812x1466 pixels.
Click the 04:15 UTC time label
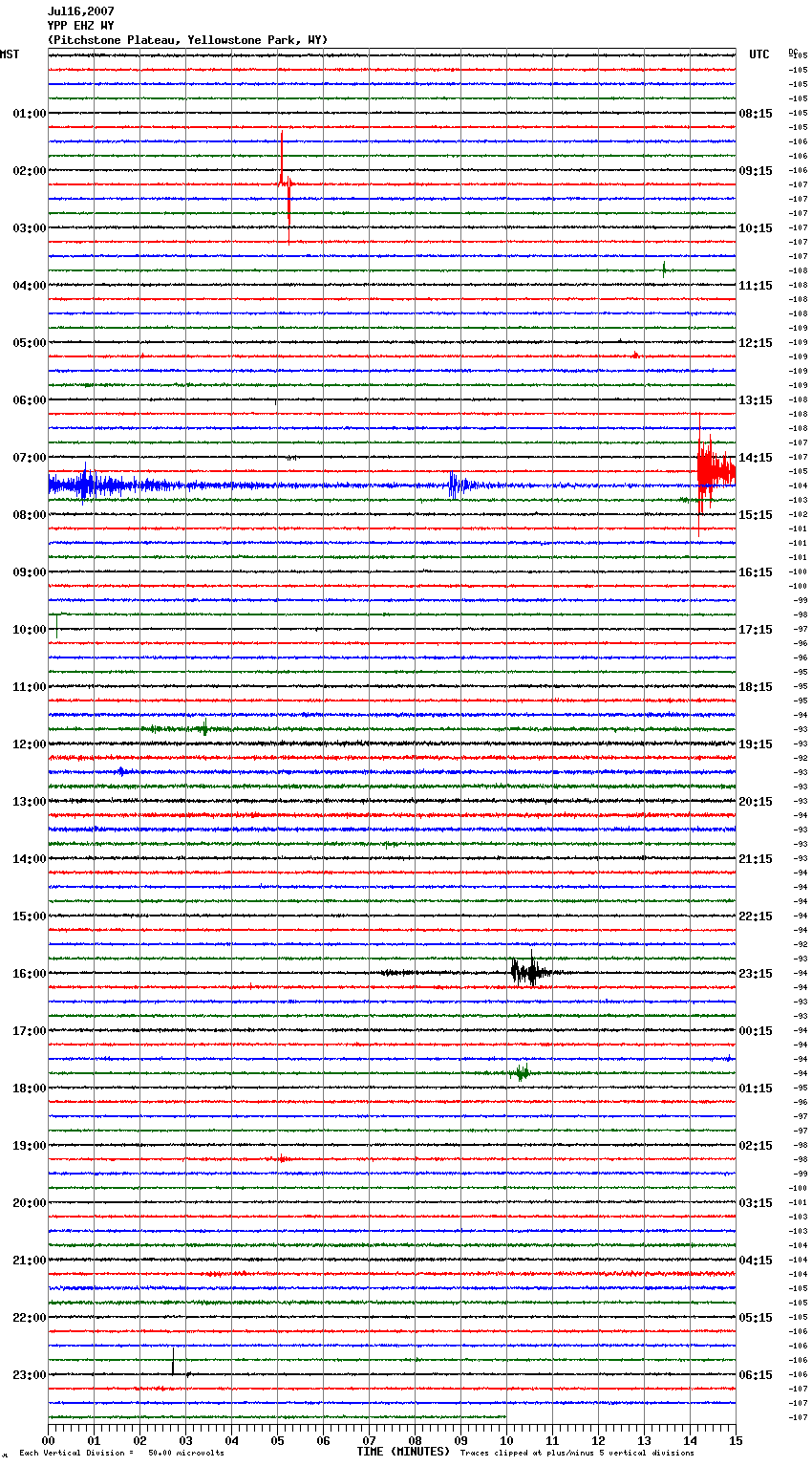[756, 1261]
